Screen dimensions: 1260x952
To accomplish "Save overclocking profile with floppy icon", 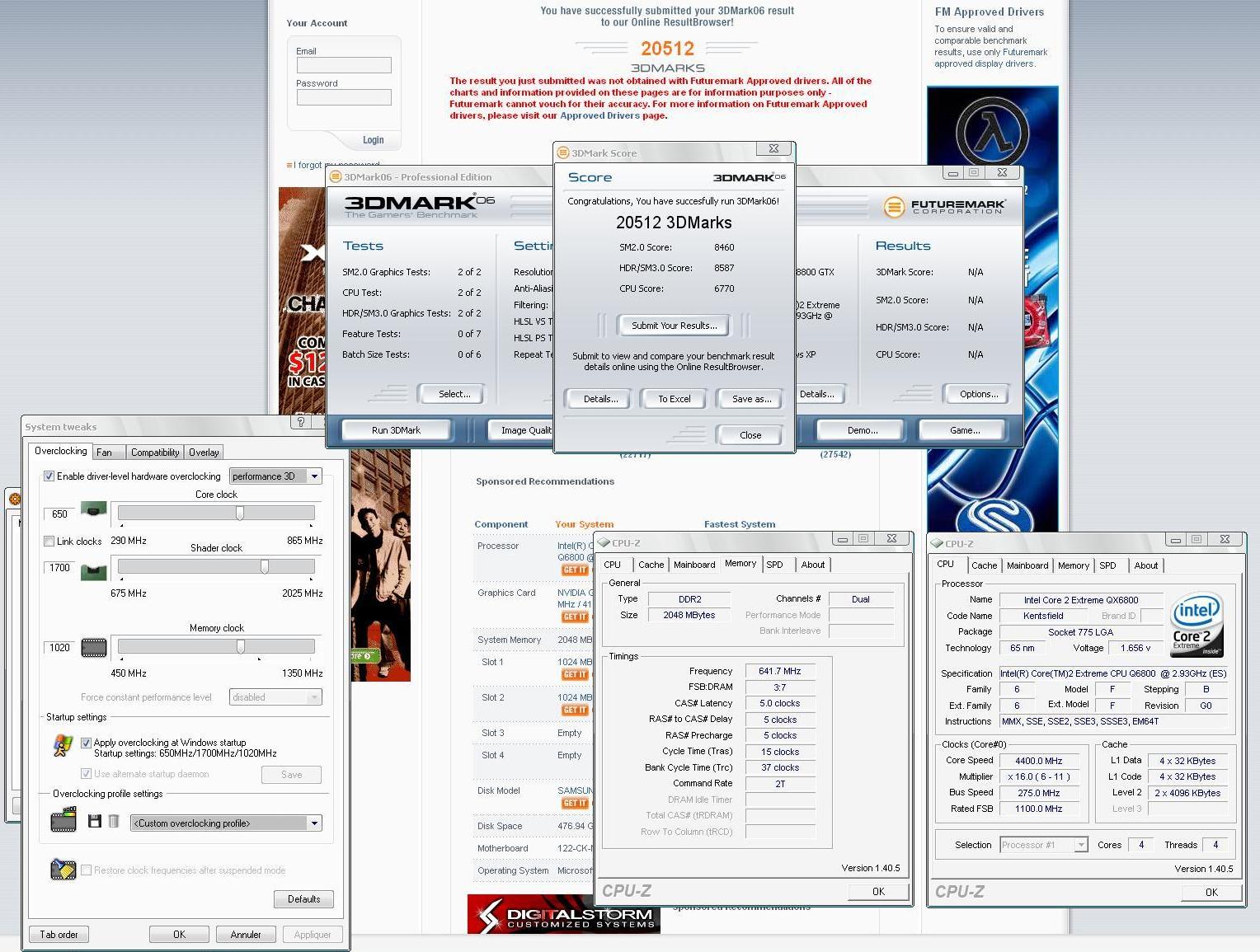I will pos(95,822).
